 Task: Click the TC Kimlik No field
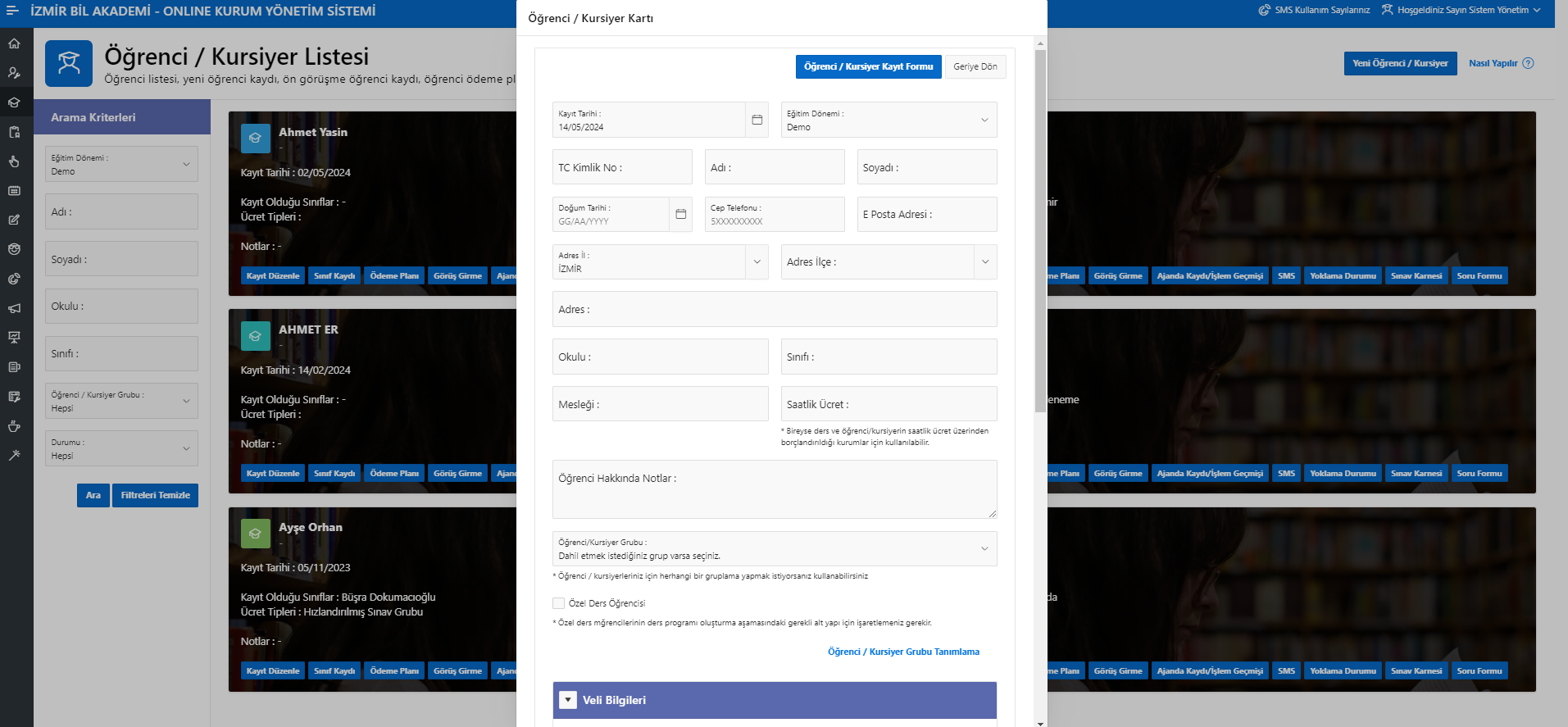(622, 167)
